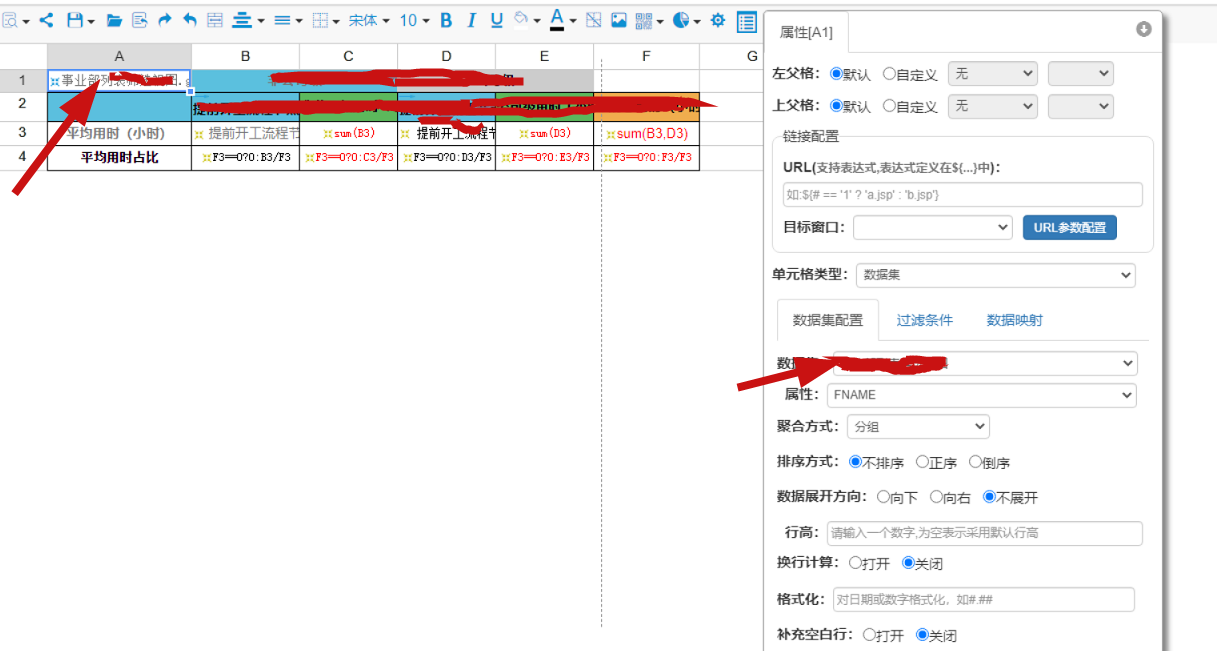Select cell 平均用时（小时）
Viewport: 1217px width, 651px height.
[119, 133]
